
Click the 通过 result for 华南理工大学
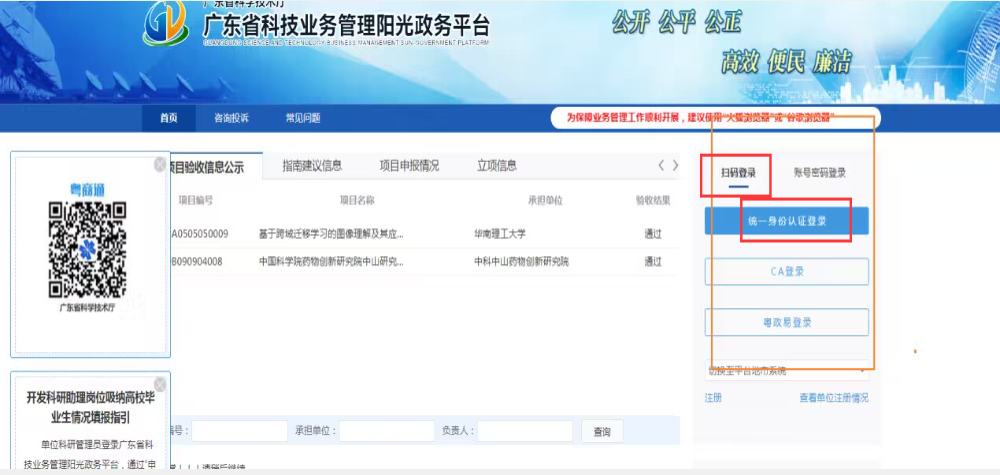coord(652,234)
